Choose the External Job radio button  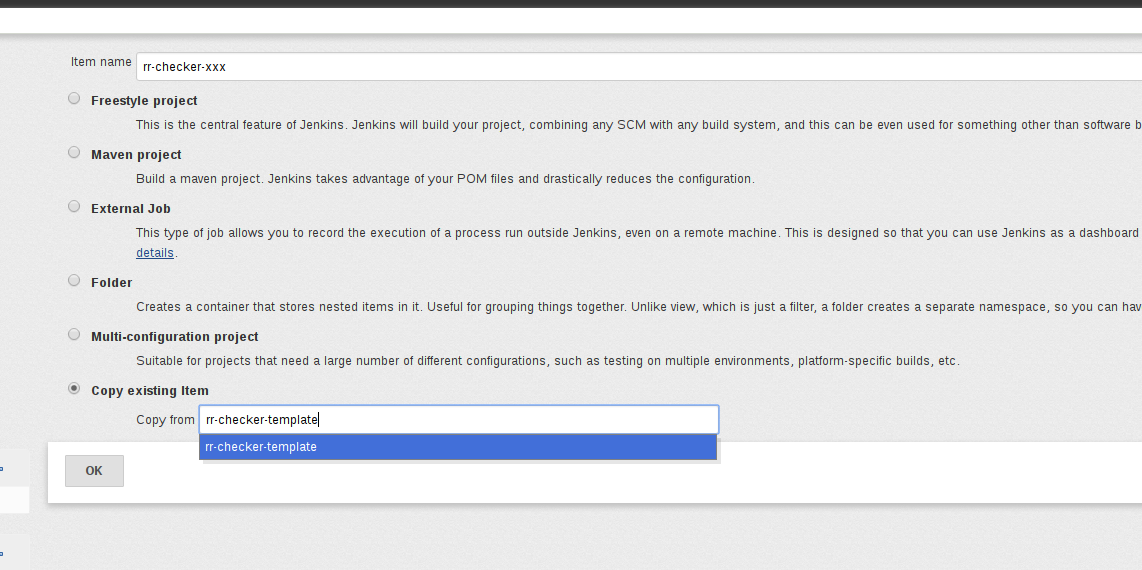pos(74,207)
